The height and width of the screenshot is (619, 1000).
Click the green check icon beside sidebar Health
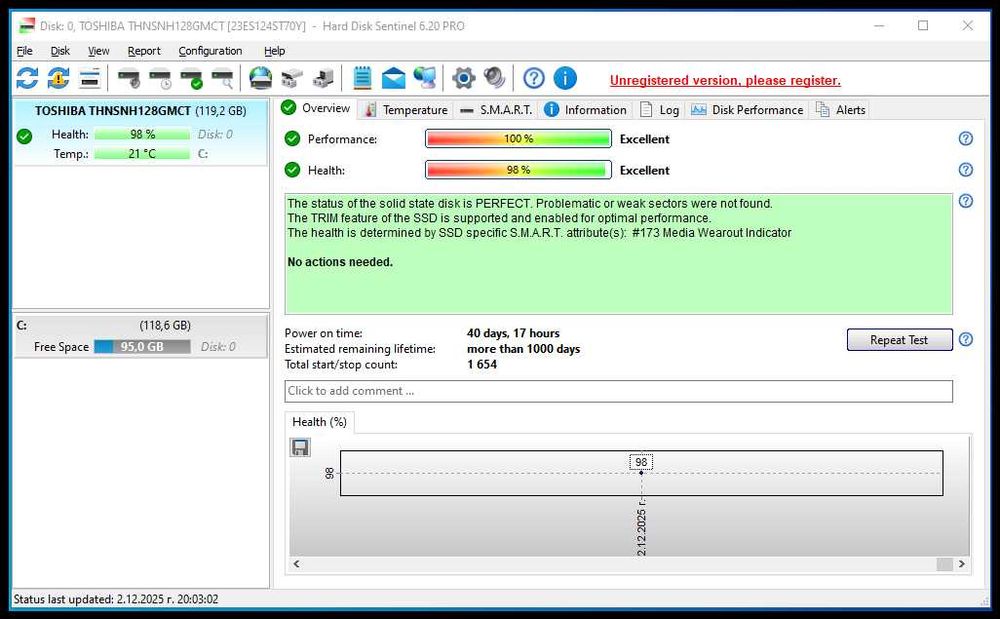click(24, 136)
